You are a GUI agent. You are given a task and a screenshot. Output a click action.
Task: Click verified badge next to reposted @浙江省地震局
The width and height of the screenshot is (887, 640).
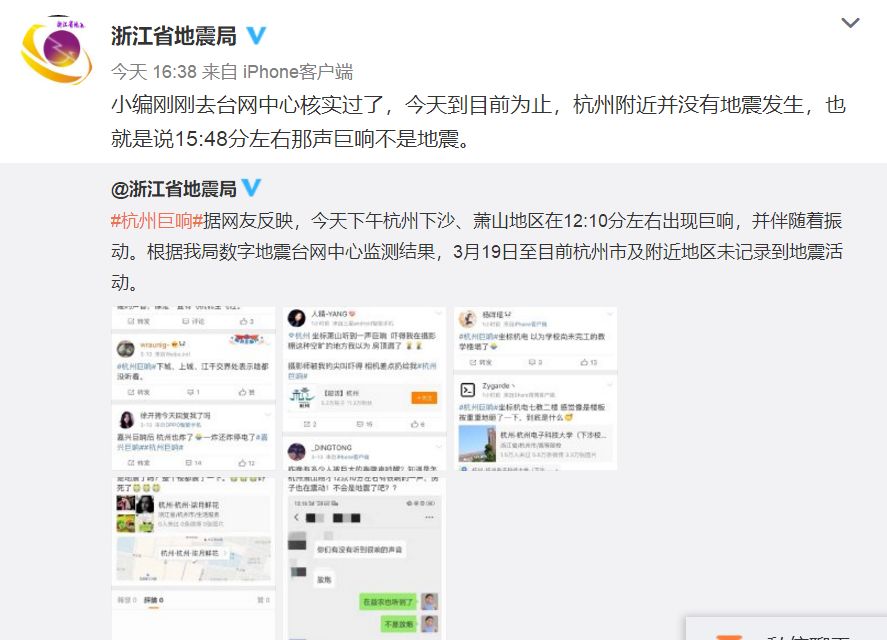[251, 188]
